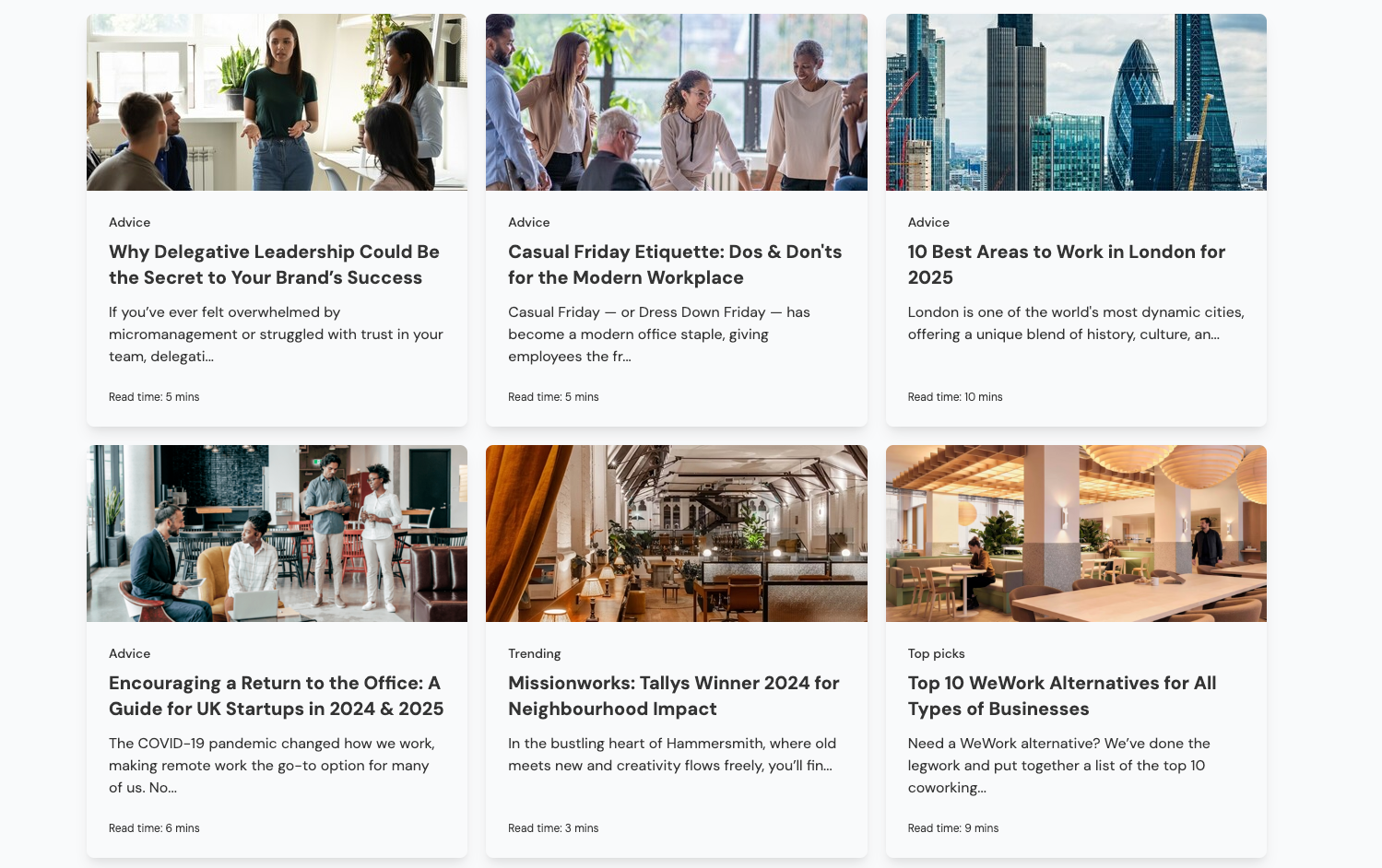Open 'Missionworks: Tallys Winner 2024' headline
The width and height of the screenshot is (1382, 868).
[673, 696]
